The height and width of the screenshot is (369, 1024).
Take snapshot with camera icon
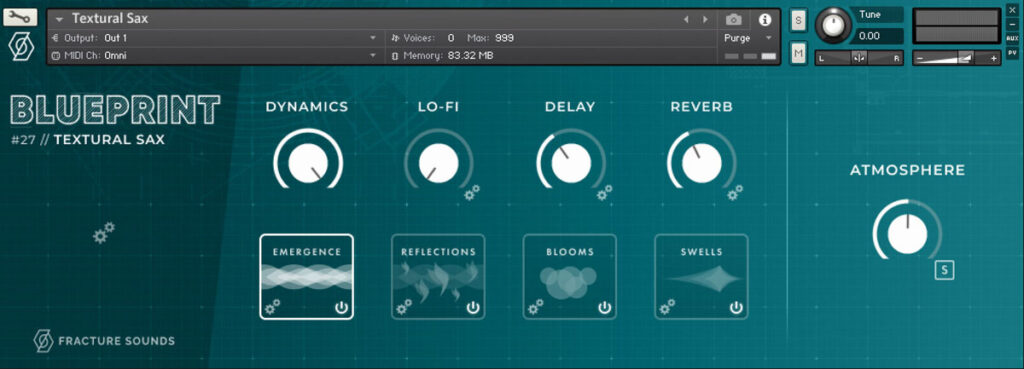[733, 20]
